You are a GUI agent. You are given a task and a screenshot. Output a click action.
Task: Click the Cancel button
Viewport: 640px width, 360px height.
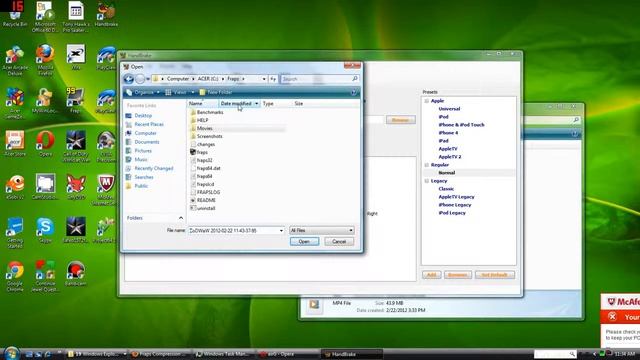tap(339, 242)
